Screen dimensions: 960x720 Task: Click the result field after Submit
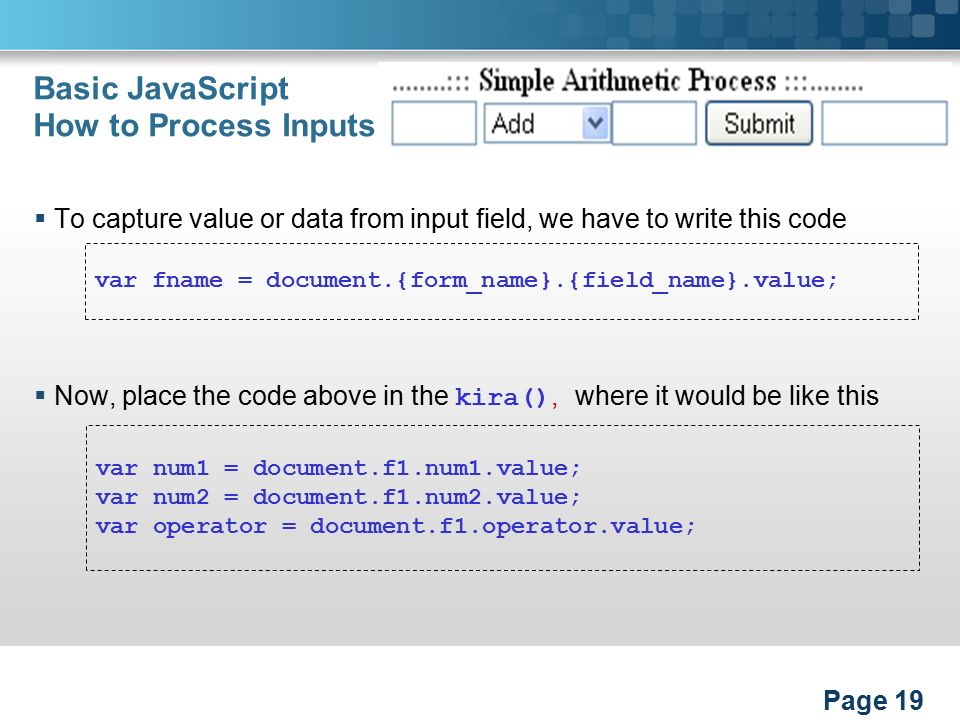point(884,124)
